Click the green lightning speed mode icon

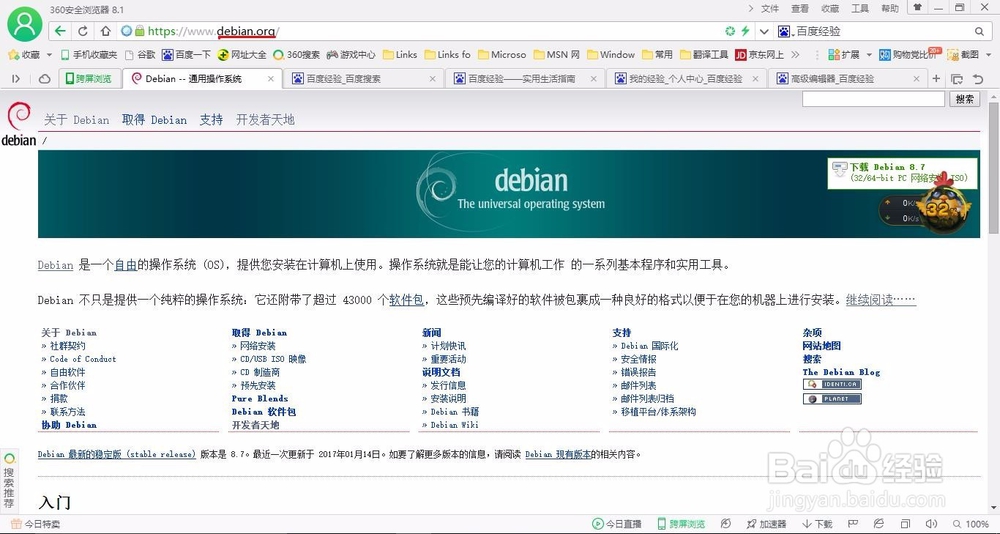(744, 31)
